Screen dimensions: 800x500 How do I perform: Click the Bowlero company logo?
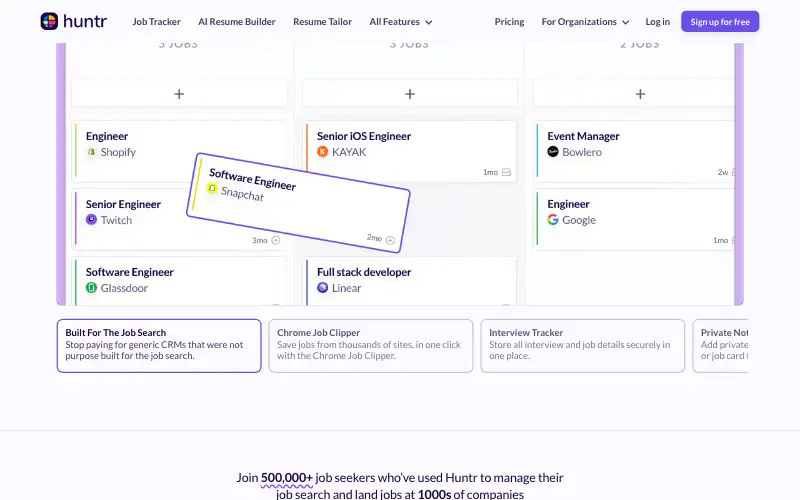pos(553,152)
